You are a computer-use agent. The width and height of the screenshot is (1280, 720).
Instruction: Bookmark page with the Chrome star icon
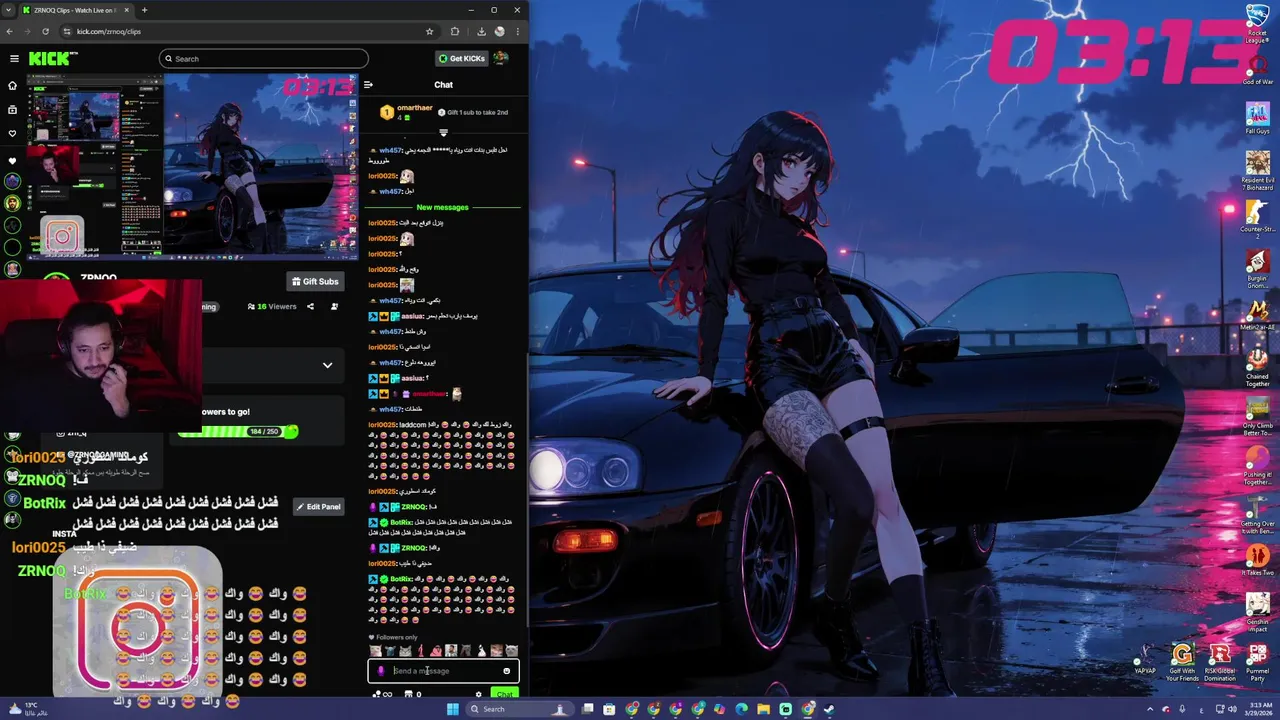tap(430, 31)
